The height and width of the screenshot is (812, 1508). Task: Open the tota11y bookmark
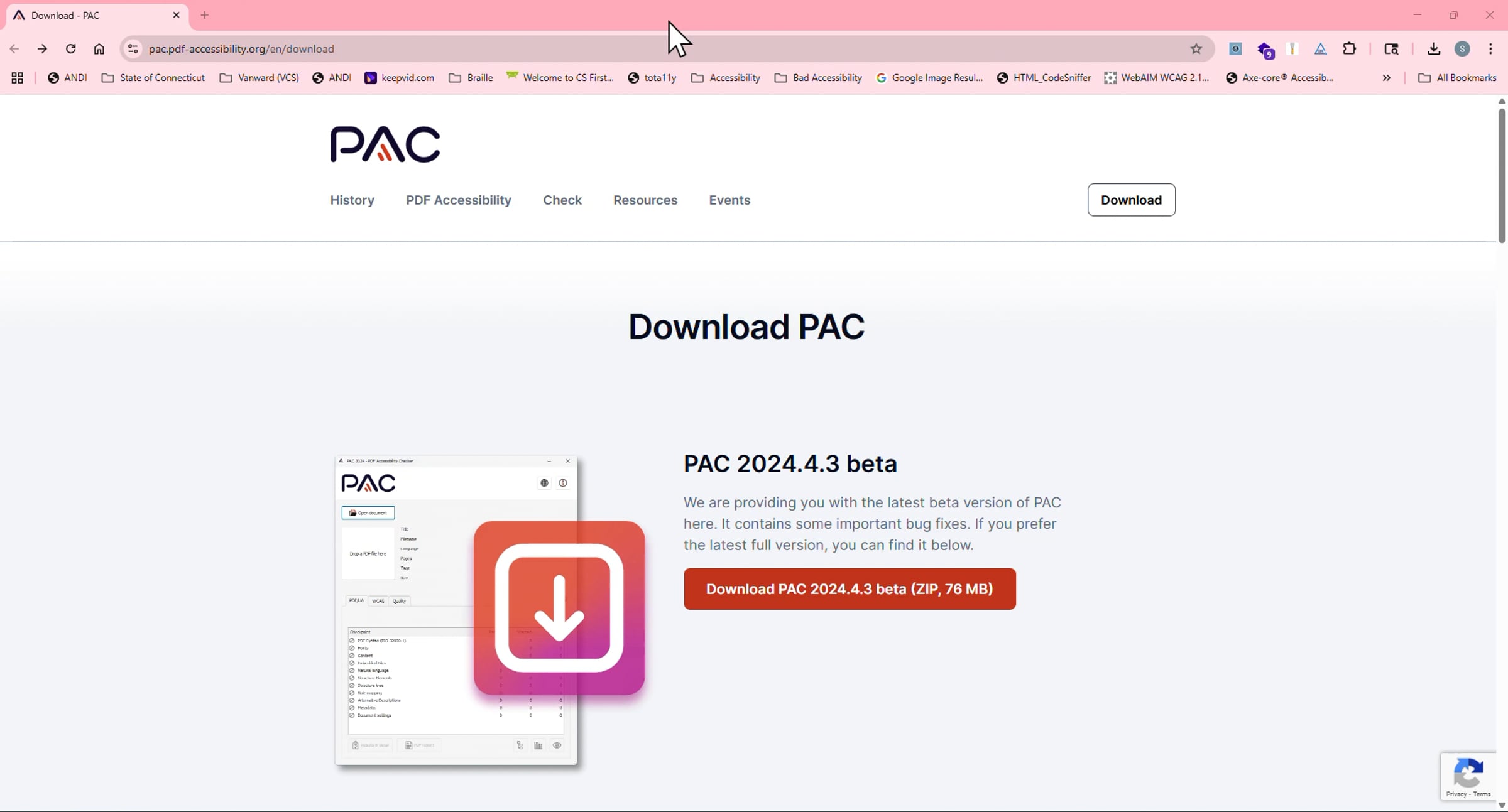(652, 78)
